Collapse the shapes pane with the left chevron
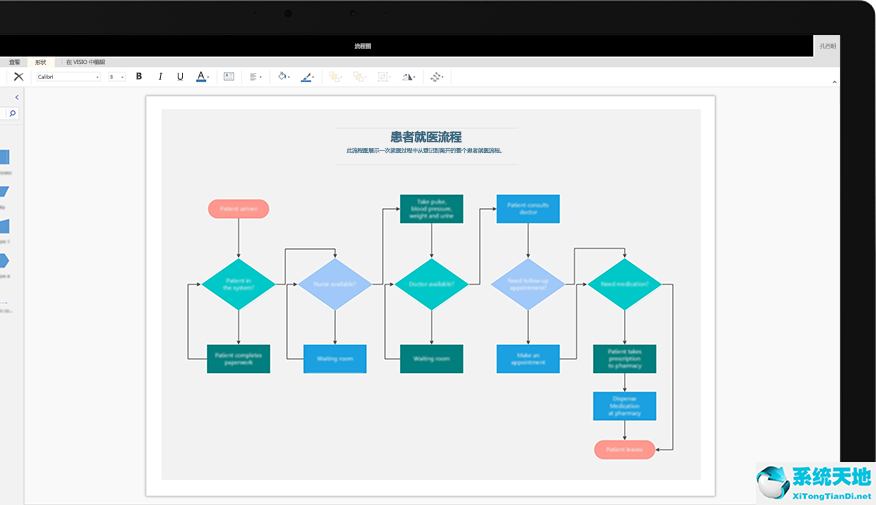 (x=17, y=97)
